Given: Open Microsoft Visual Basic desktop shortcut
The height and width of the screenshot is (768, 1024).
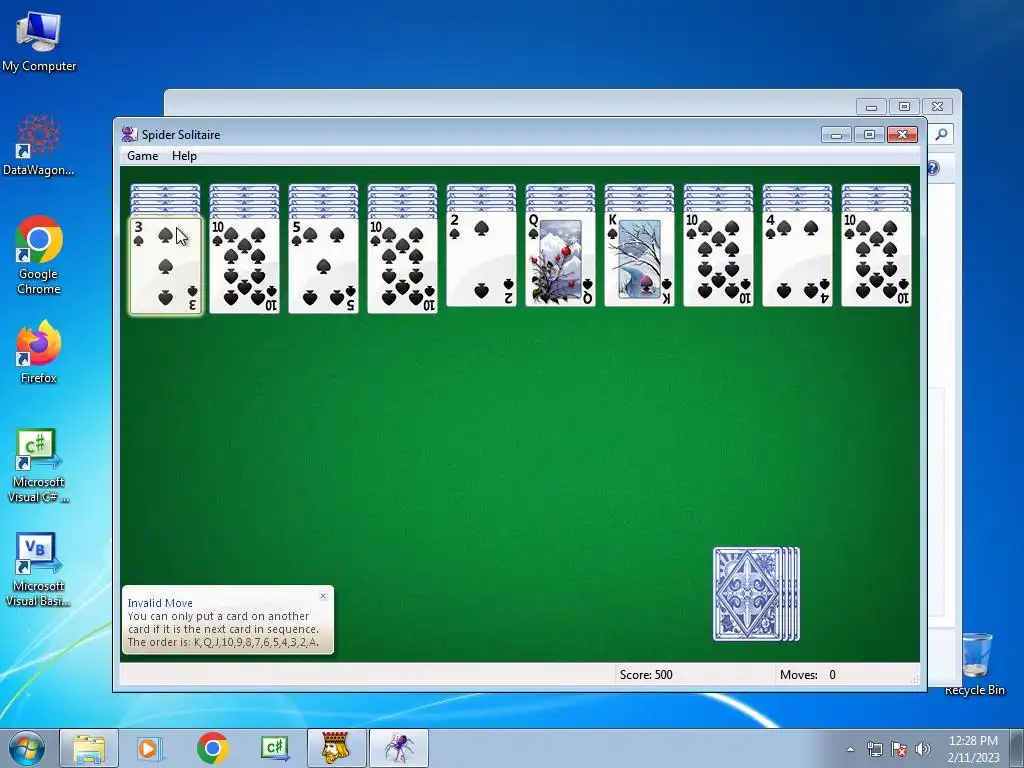Looking at the screenshot, I should (x=39, y=569).
